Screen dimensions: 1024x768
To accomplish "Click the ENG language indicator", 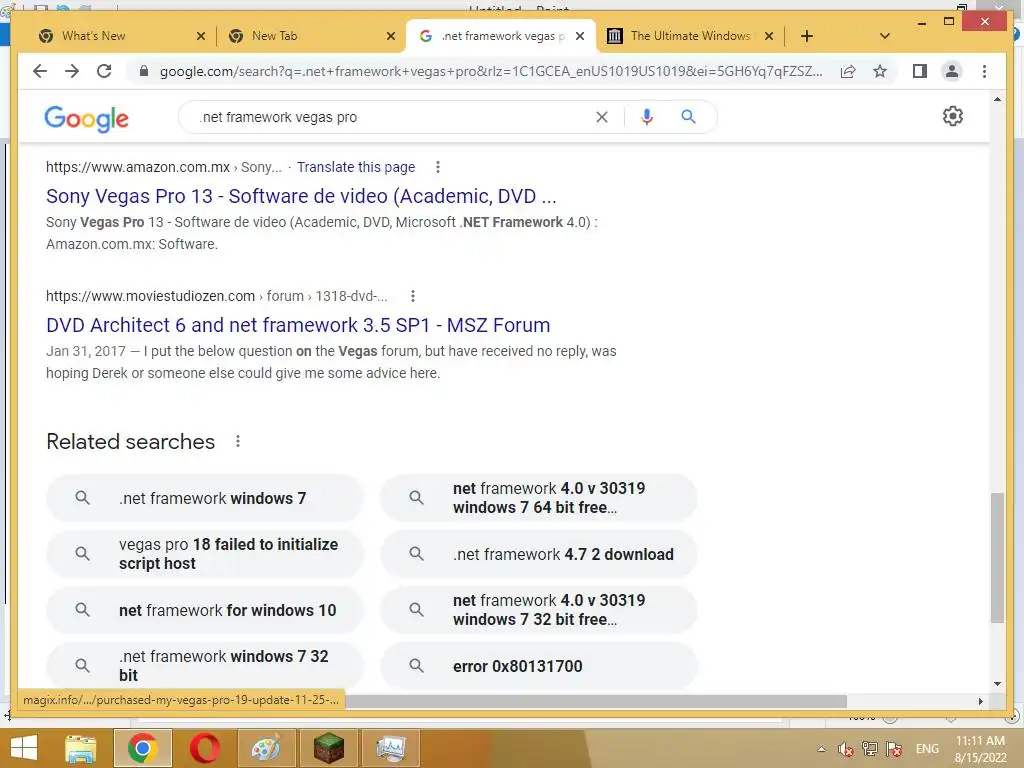I will 927,749.
